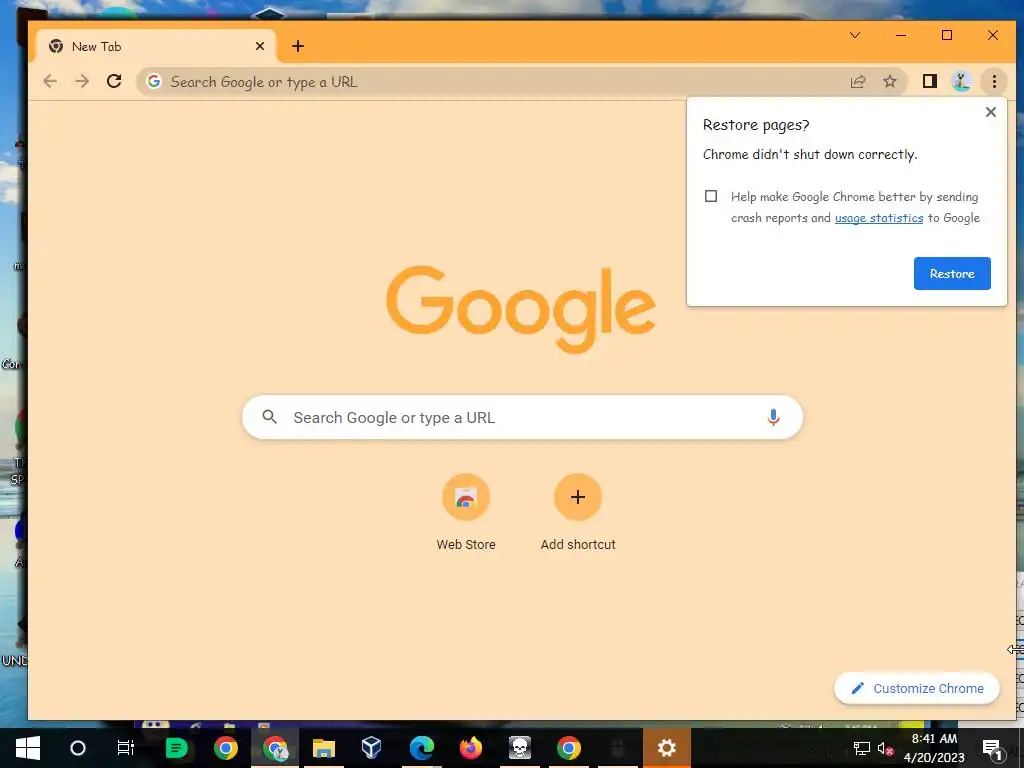The image size is (1024, 768).
Task: Open the clock showing 8:41 AM
Action: pos(935,748)
